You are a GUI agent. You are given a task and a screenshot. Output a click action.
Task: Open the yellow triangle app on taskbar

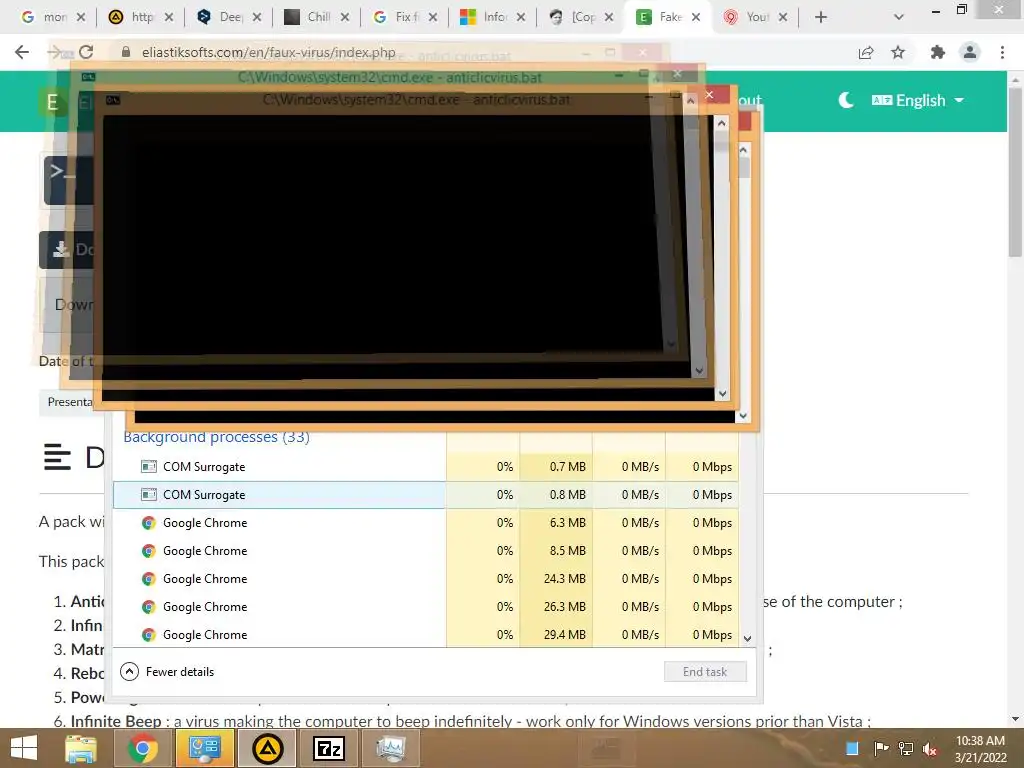[267, 748]
